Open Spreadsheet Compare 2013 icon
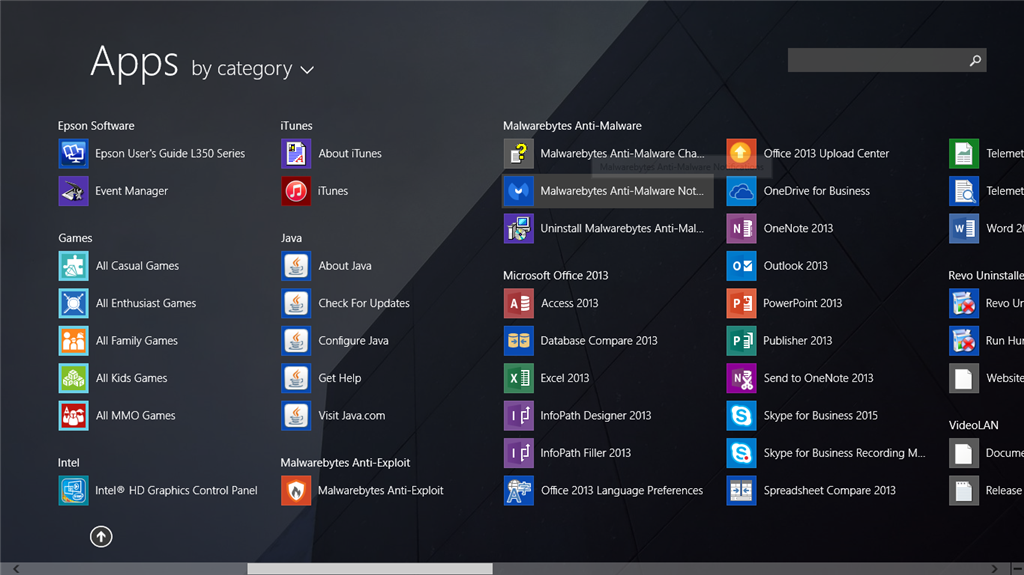The width and height of the screenshot is (1024, 575). pos(741,490)
